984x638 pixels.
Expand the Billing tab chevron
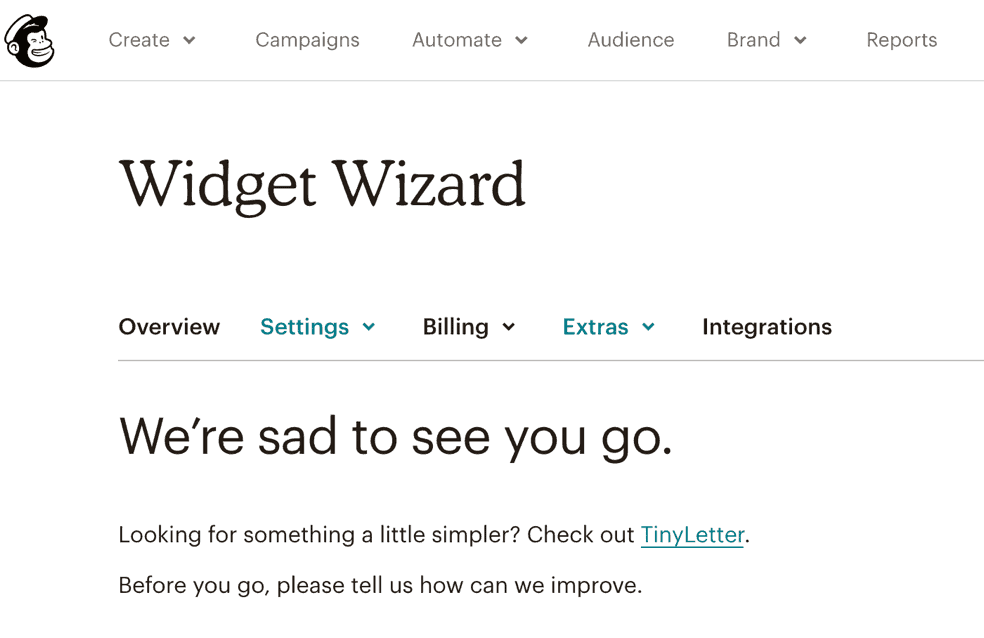pyautogui.click(x=509, y=327)
